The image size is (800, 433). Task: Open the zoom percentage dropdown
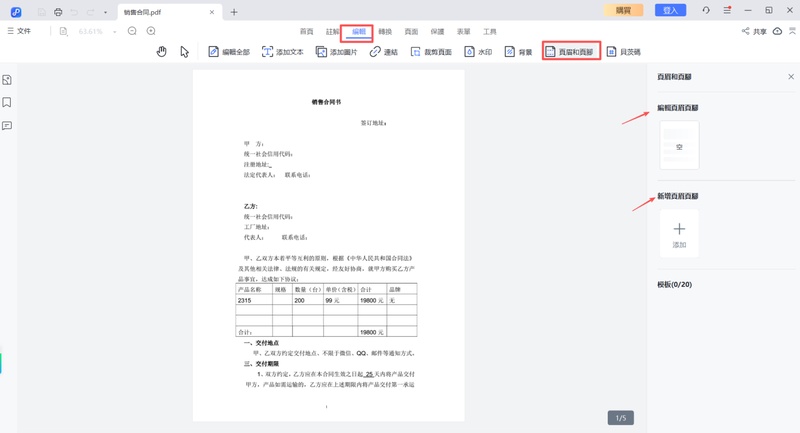click(114, 31)
